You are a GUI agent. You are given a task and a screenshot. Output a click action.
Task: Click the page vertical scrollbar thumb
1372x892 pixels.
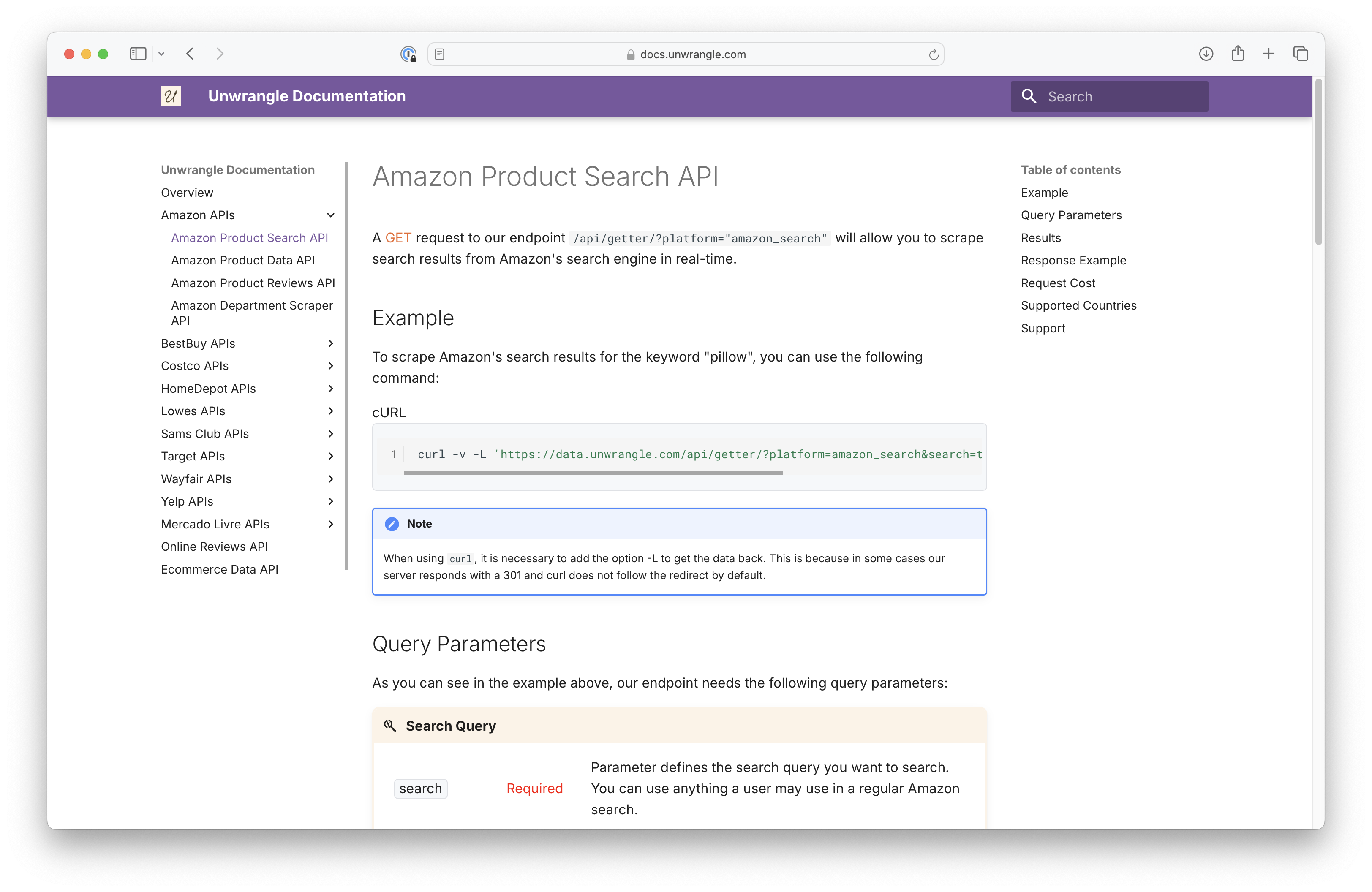[x=1318, y=162]
